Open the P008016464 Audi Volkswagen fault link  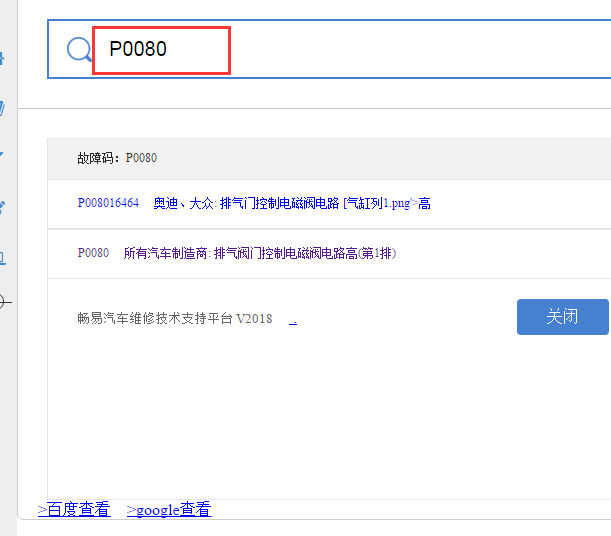tap(254, 203)
